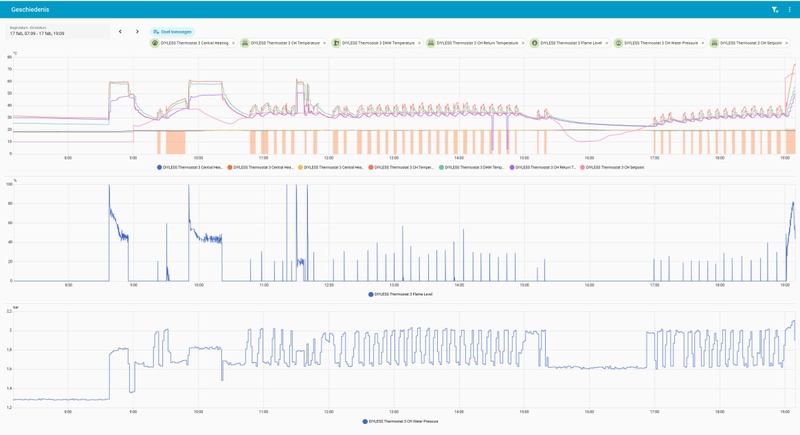
Task: Click the 'DIYLESS Thermostat 3 Flame Level' chip label
Action: click(571, 43)
